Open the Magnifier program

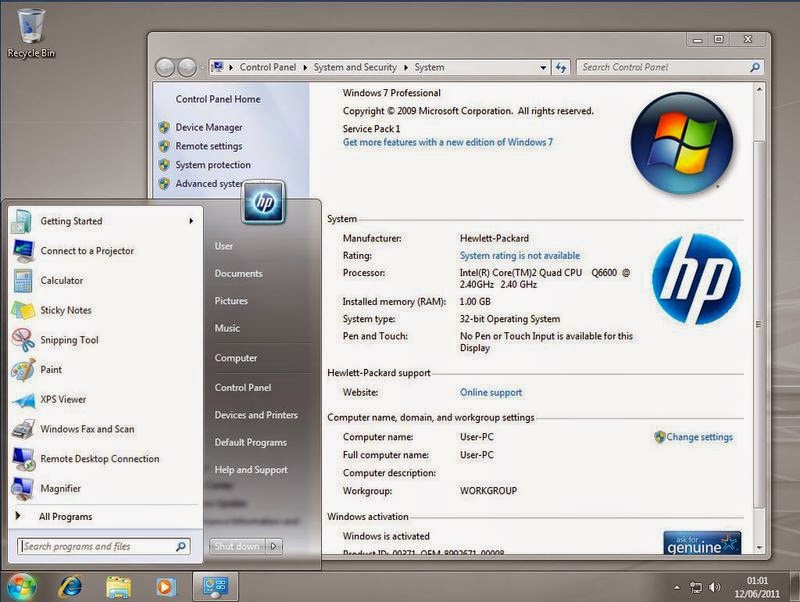click(x=60, y=489)
